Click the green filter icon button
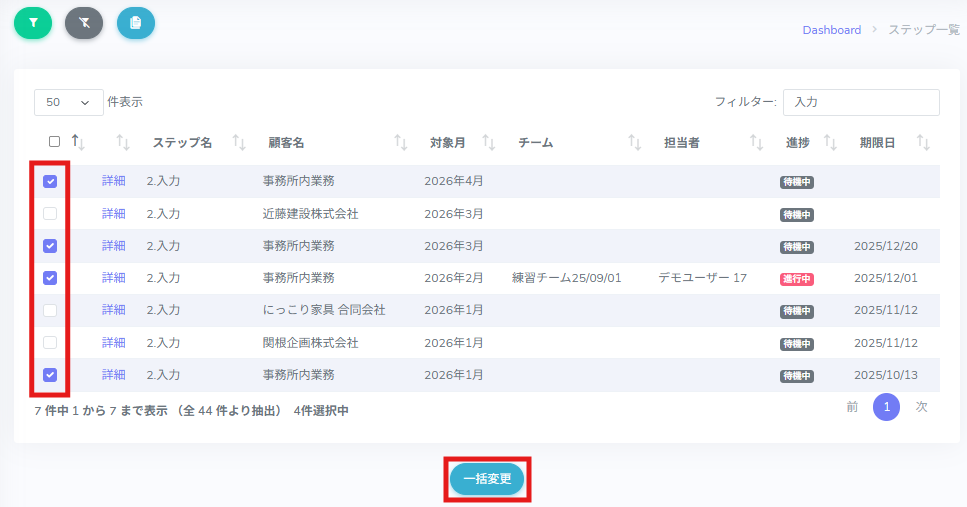967x507 pixels. coord(32,22)
